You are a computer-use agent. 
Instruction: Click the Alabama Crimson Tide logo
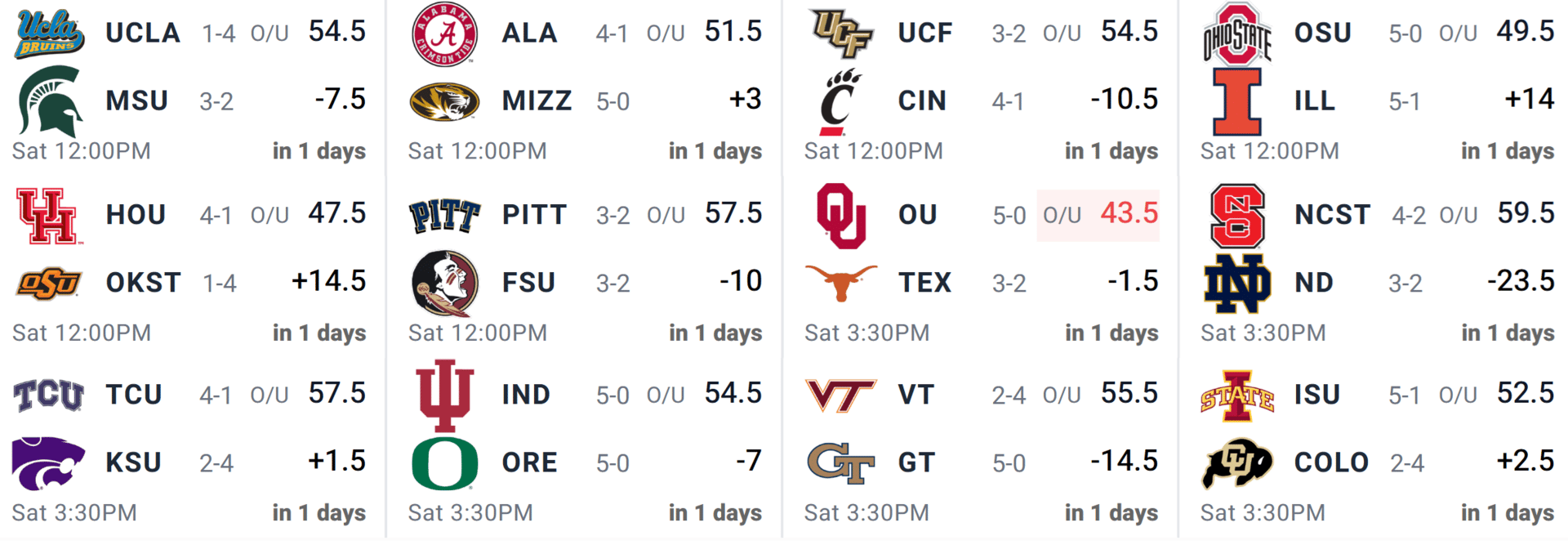tap(445, 34)
